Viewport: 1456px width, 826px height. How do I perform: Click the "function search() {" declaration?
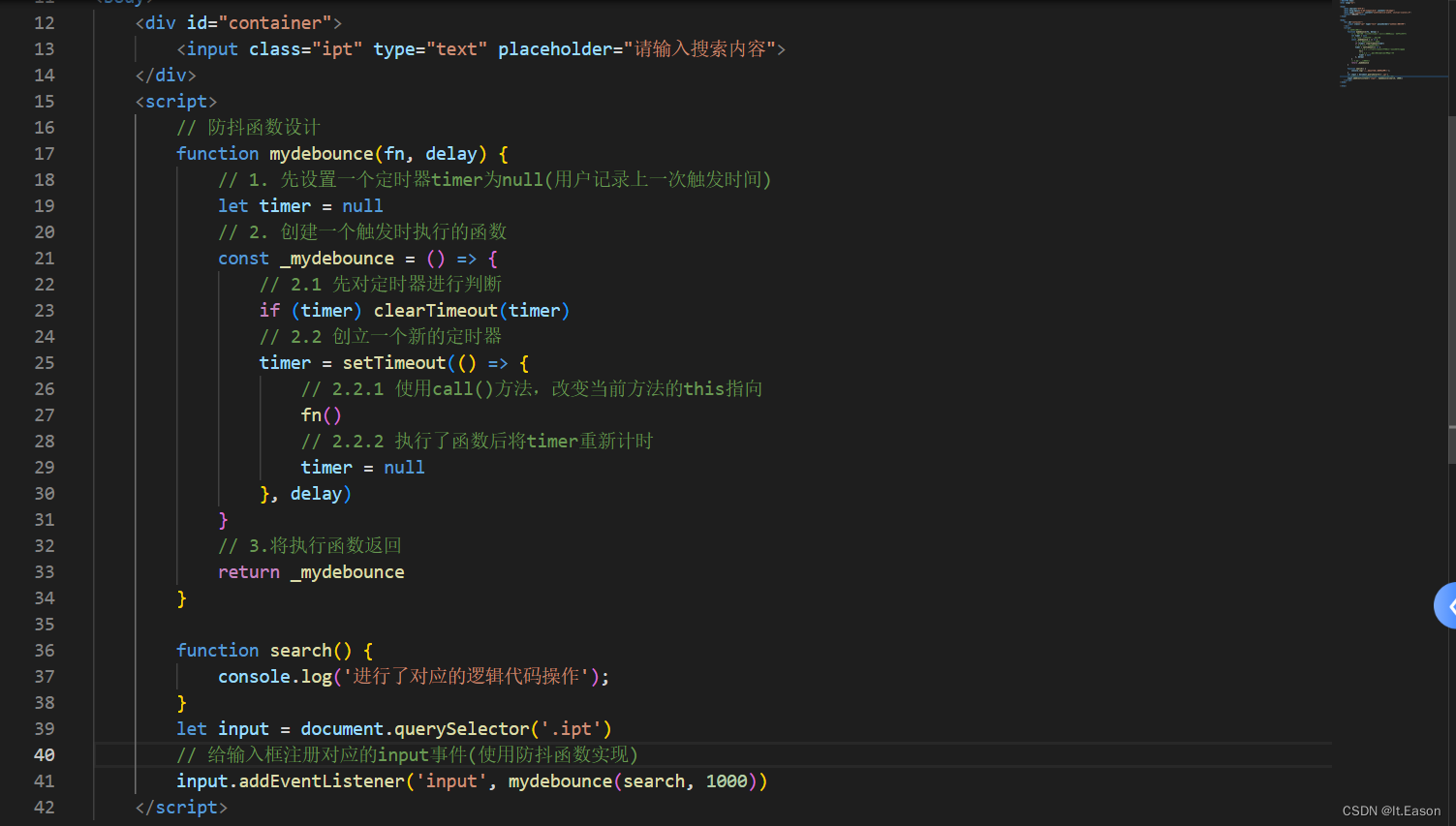coord(275,650)
